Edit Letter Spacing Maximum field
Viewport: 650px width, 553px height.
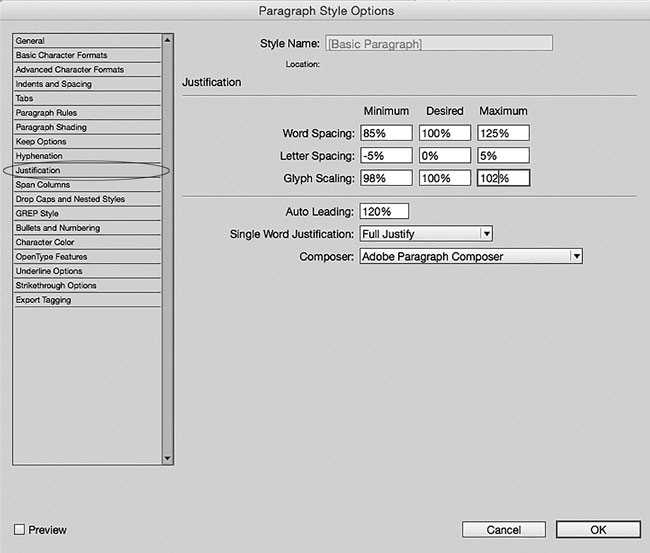click(503, 156)
